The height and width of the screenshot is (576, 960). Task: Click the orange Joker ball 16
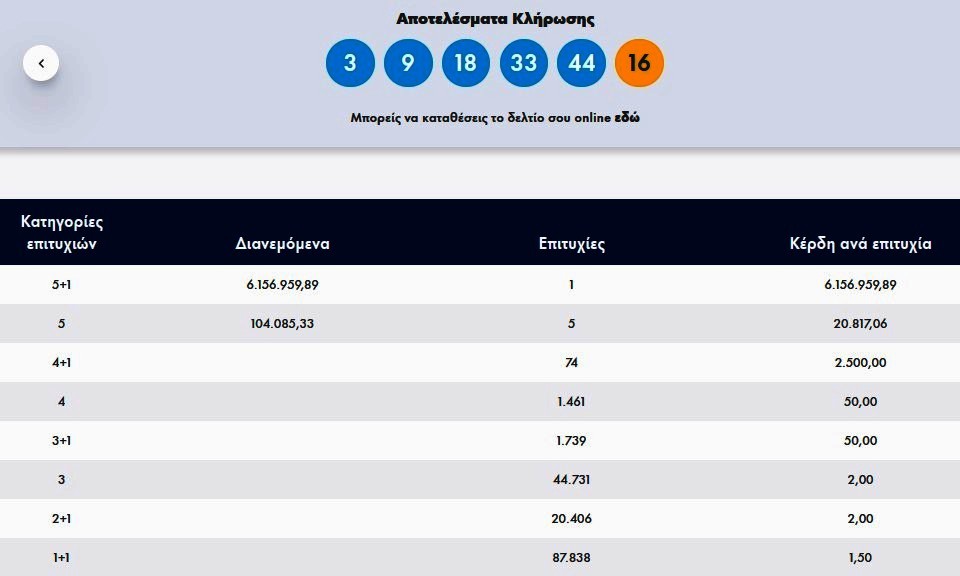(x=639, y=62)
